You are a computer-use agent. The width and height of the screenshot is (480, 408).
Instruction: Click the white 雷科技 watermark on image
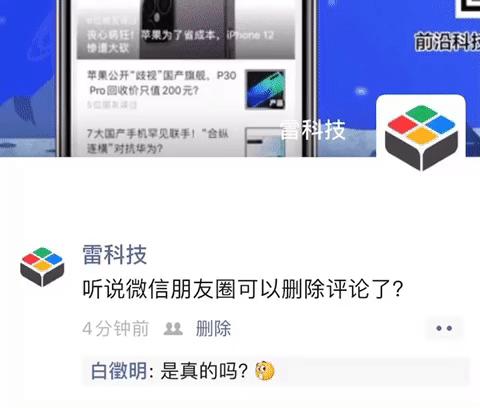click(x=312, y=130)
